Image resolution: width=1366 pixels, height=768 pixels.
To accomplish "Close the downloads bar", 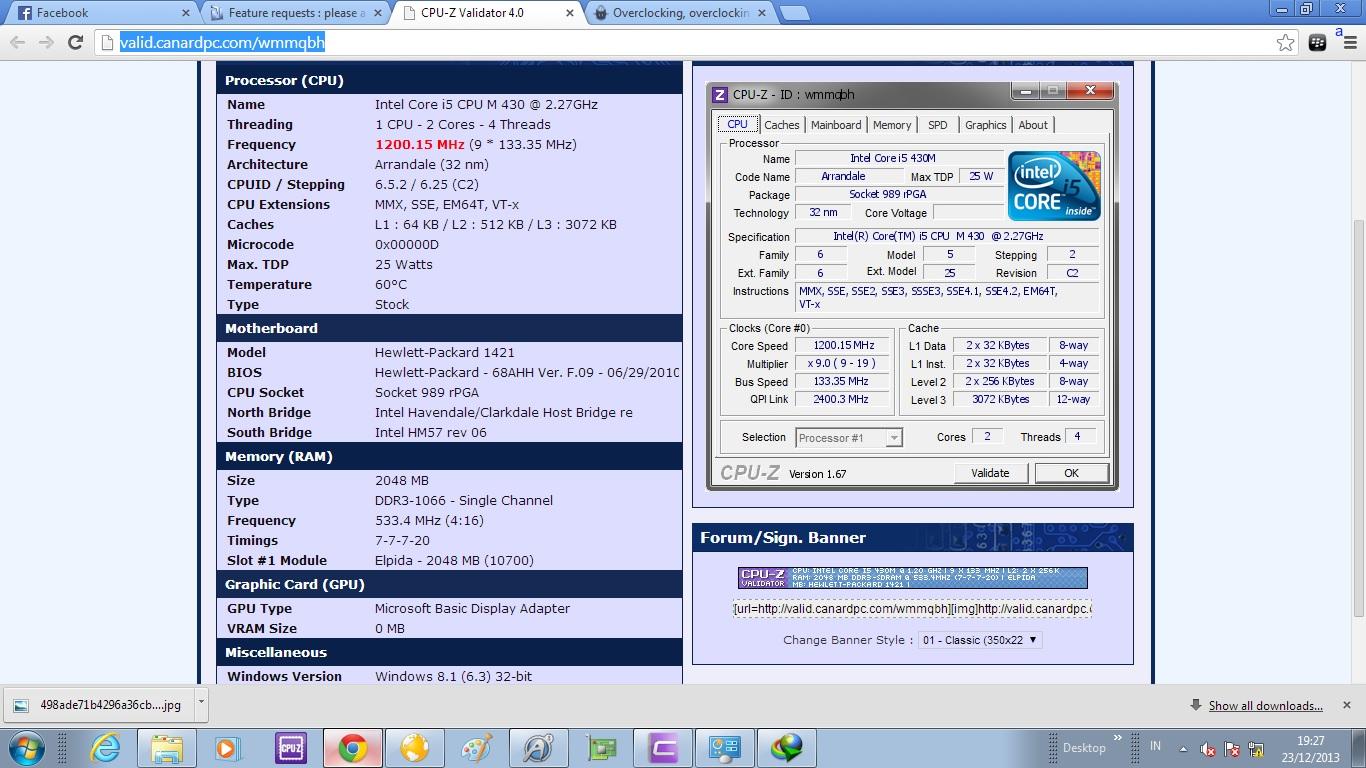I will coord(1346,705).
